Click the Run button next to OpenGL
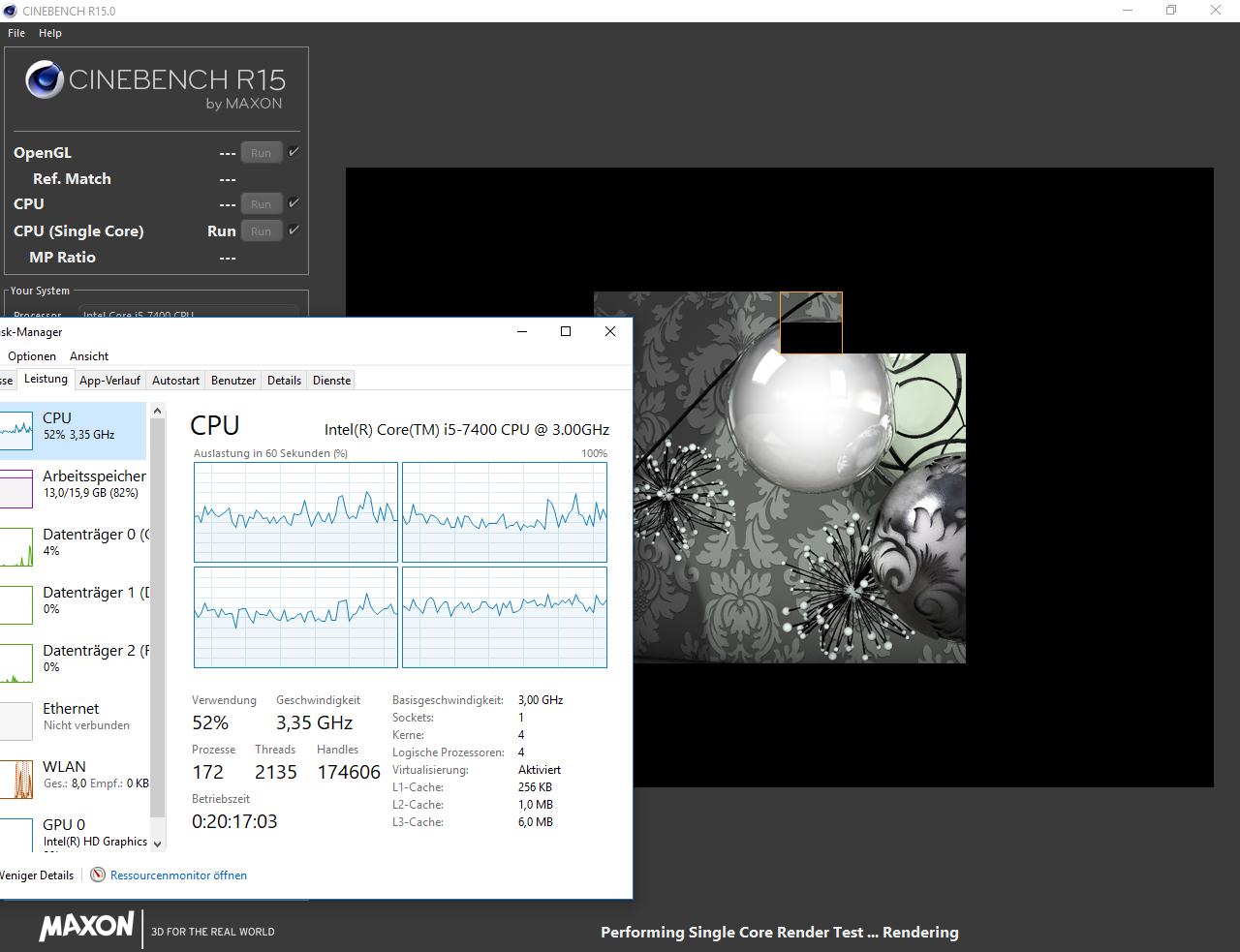The width and height of the screenshot is (1240, 952). coord(262,152)
